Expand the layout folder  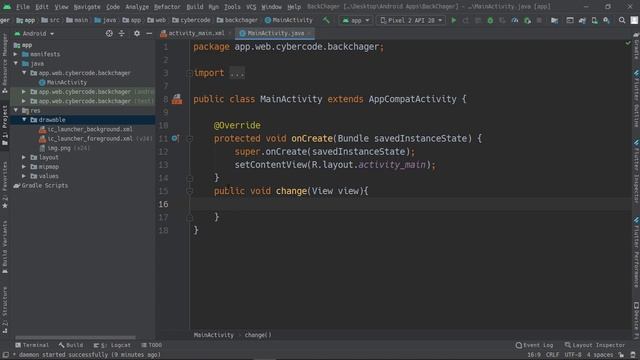[x=24, y=157]
